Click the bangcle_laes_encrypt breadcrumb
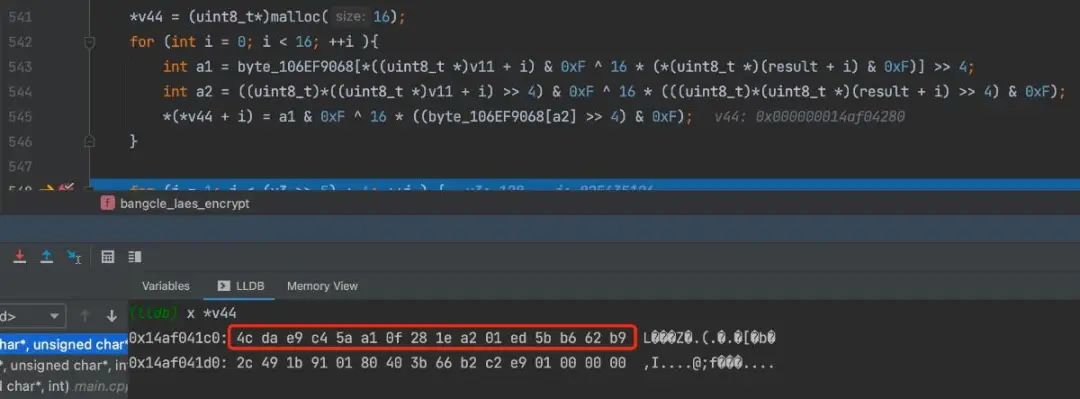This screenshot has height=399, width=1080. 185,203
